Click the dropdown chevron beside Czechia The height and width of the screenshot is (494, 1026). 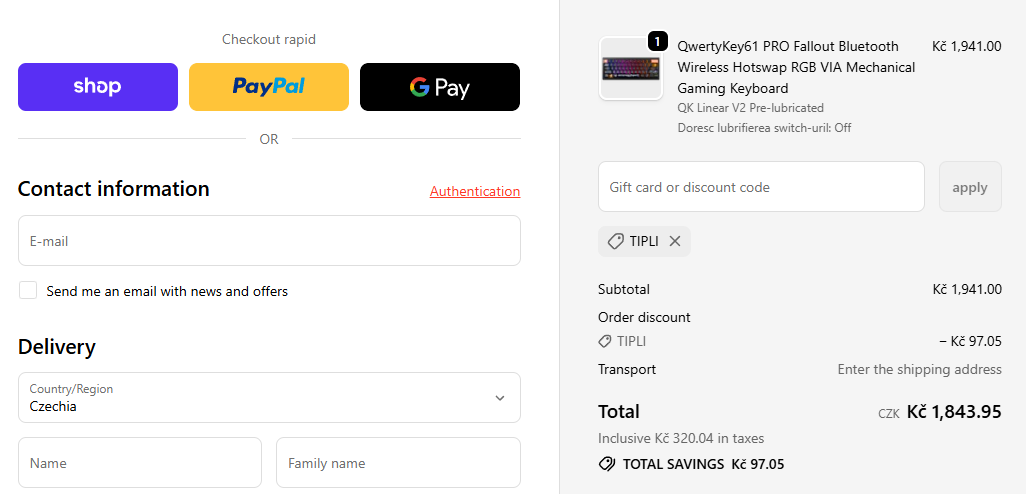coord(500,398)
